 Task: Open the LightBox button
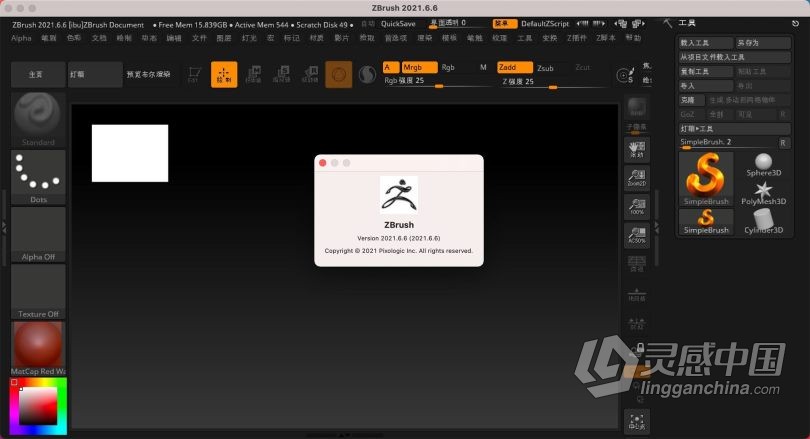point(95,74)
